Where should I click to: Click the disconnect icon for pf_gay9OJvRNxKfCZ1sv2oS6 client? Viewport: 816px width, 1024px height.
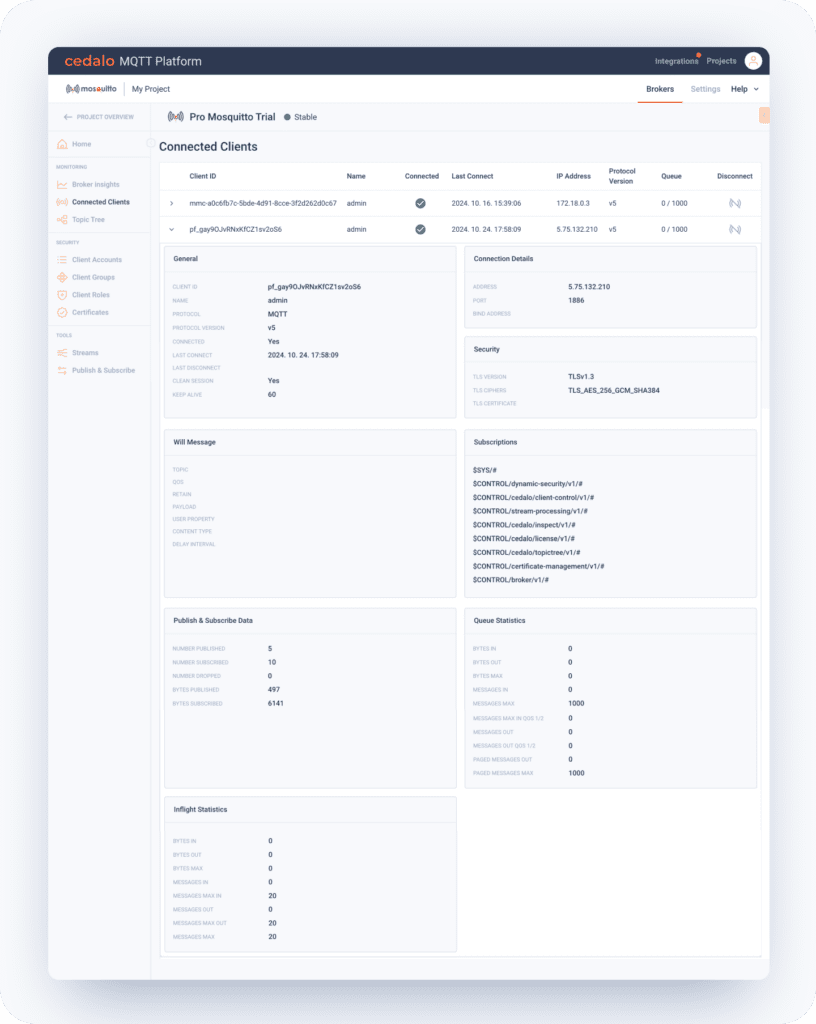tap(734, 229)
